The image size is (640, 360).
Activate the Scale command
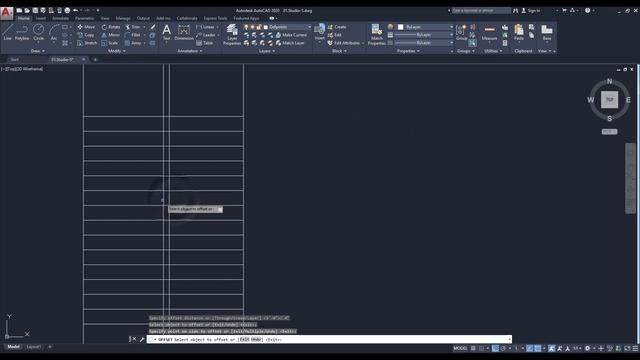tap(110, 43)
